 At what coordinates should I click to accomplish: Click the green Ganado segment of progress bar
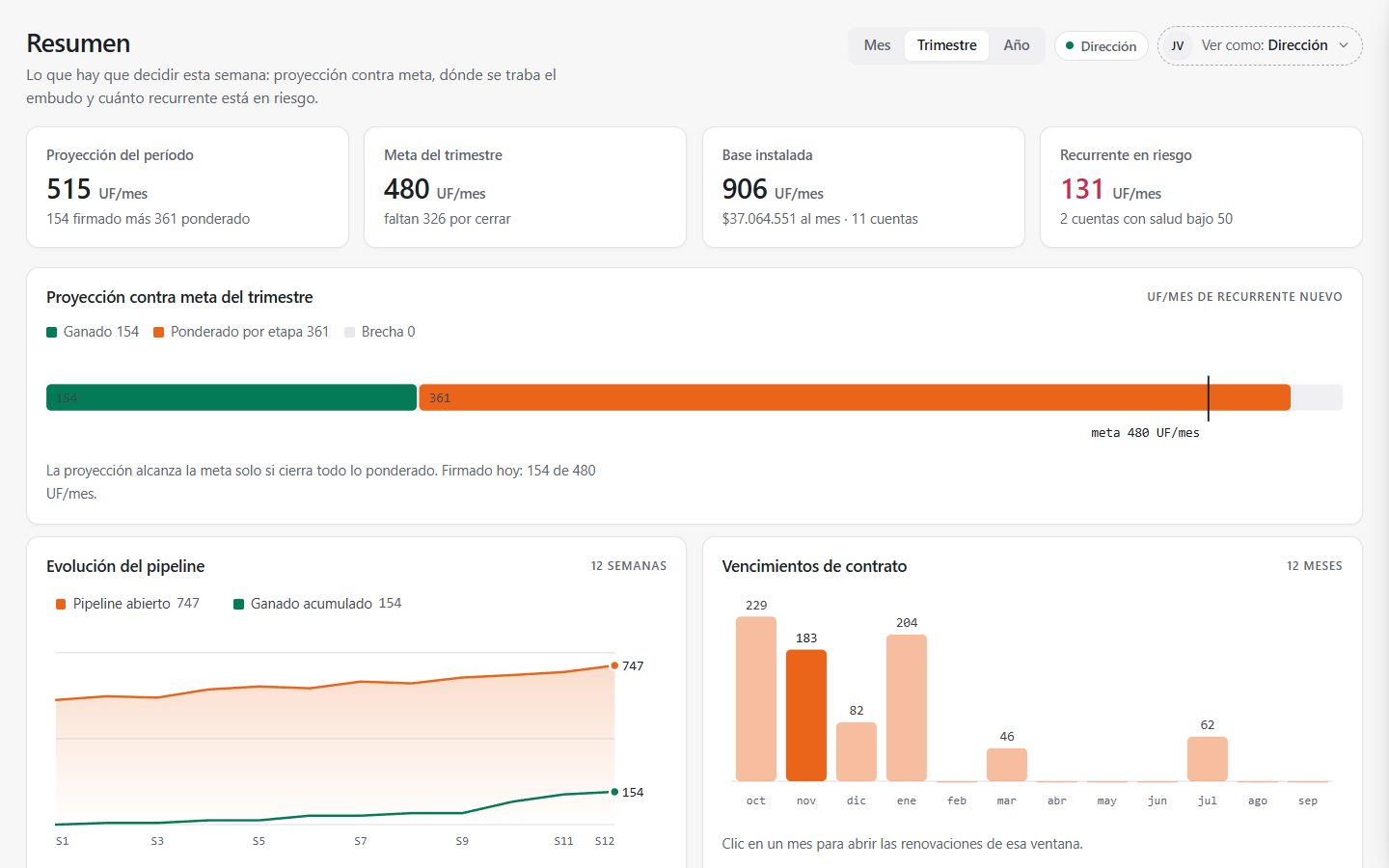231,397
